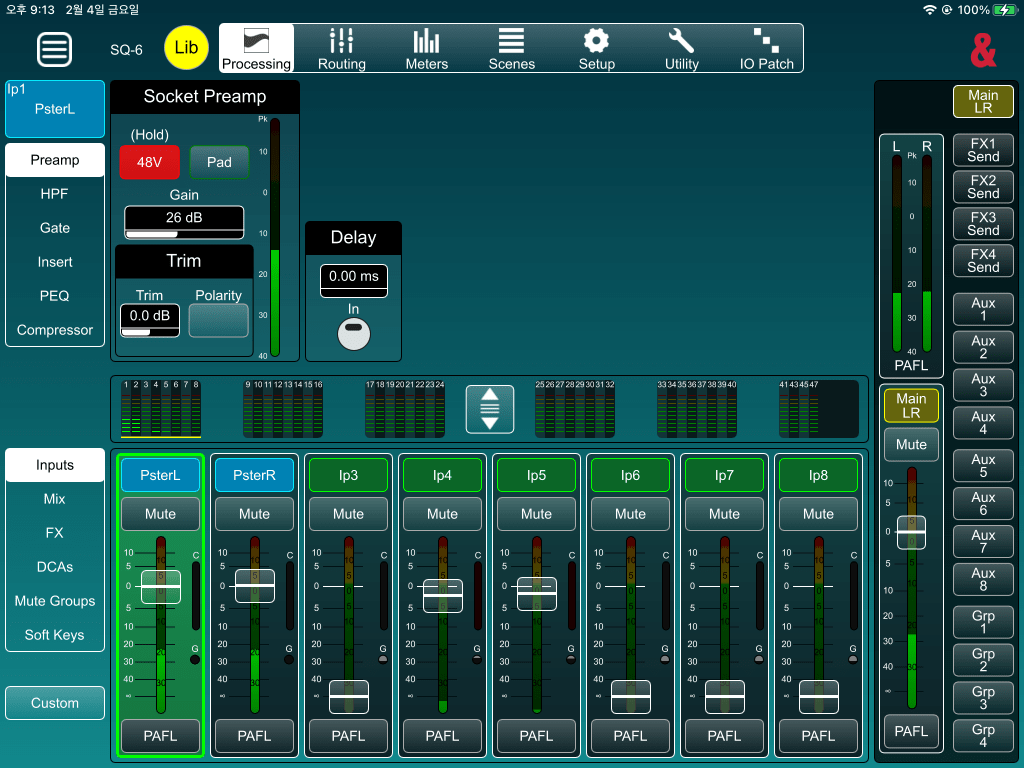Open the Meters view
1024x768 pixels.
427,48
